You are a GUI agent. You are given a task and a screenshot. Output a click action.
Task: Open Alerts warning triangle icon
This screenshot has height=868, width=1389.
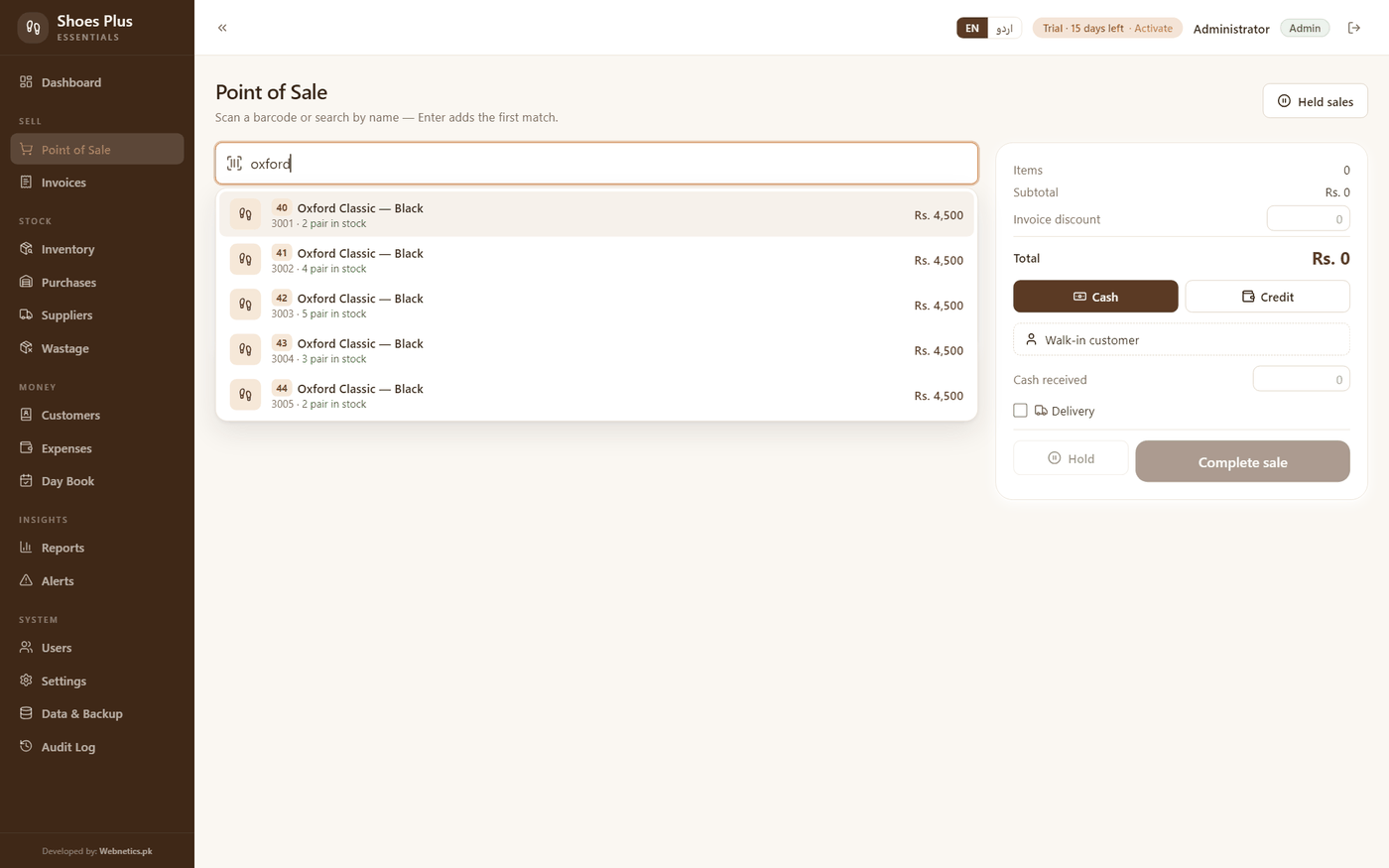tap(27, 580)
